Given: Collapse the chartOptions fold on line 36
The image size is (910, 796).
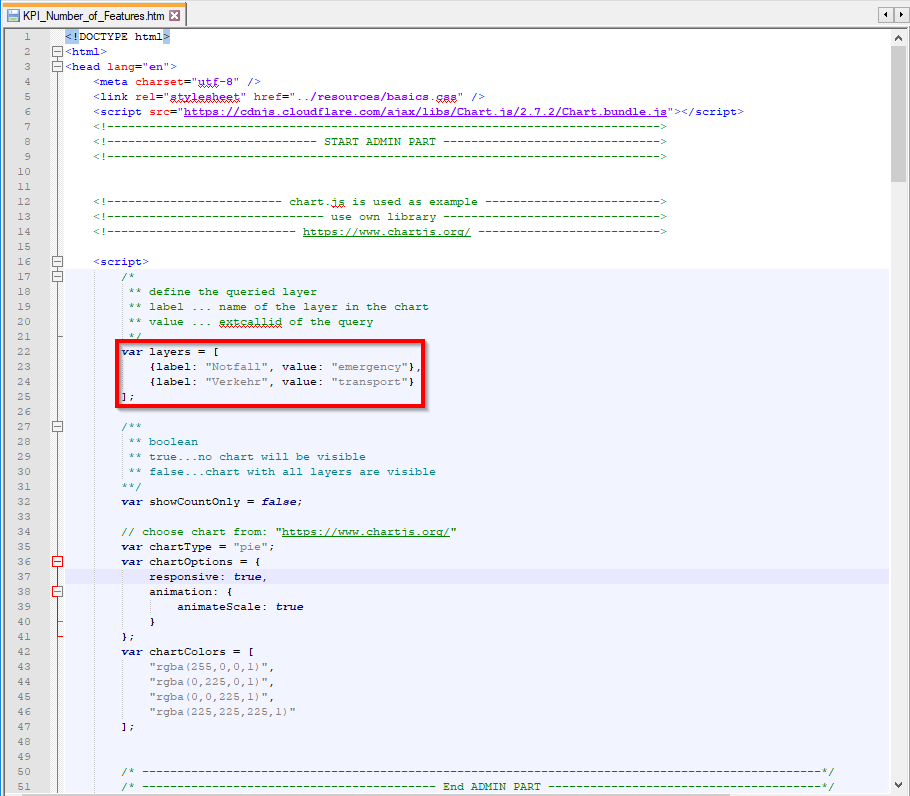Looking at the screenshot, I should coord(57,561).
